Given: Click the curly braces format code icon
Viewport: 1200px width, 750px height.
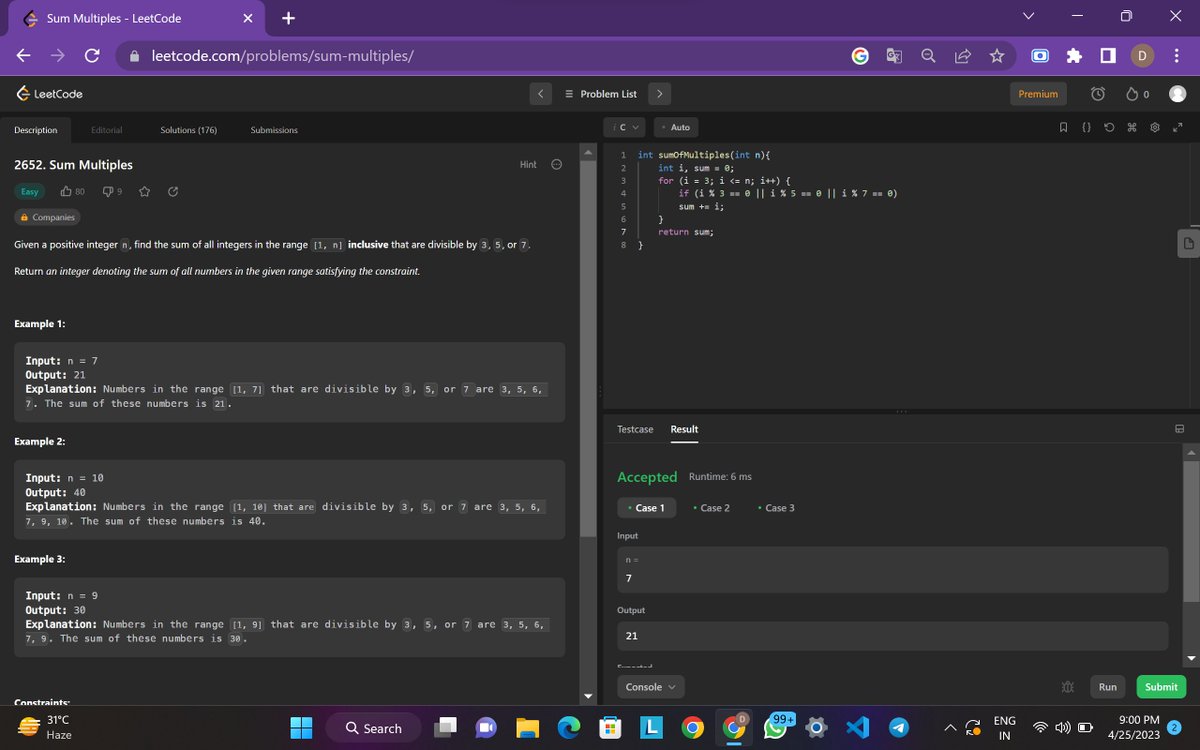Looking at the screenshot, I should point(1086,127).
